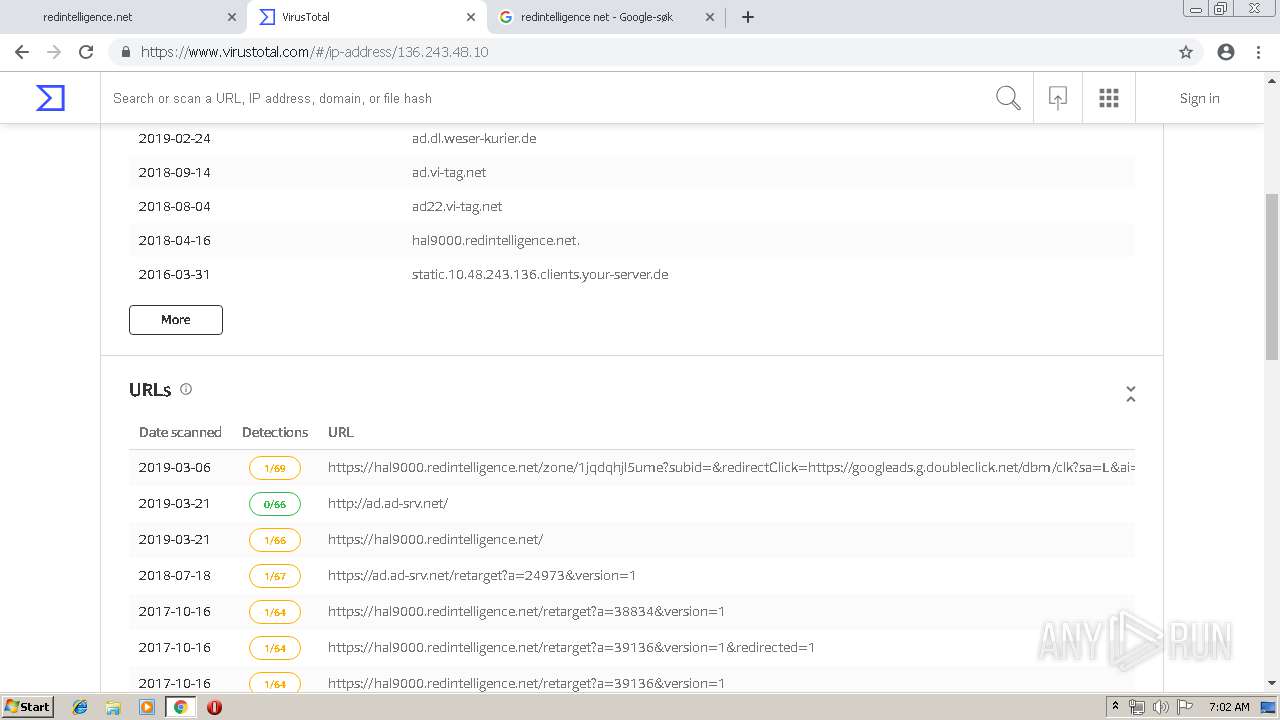1280x720 pixels.
Task: Bookmark this page with the star
Action: pyautogui.click(x=1186, y=52)
